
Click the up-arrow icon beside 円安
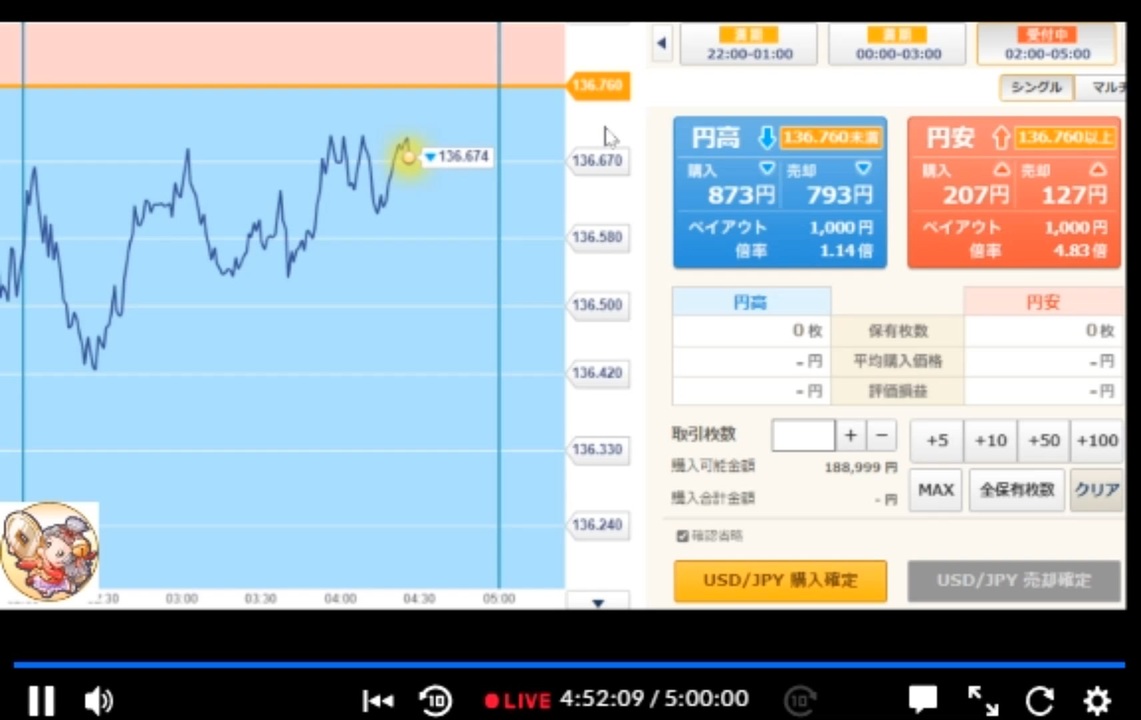pos(1001,137)
